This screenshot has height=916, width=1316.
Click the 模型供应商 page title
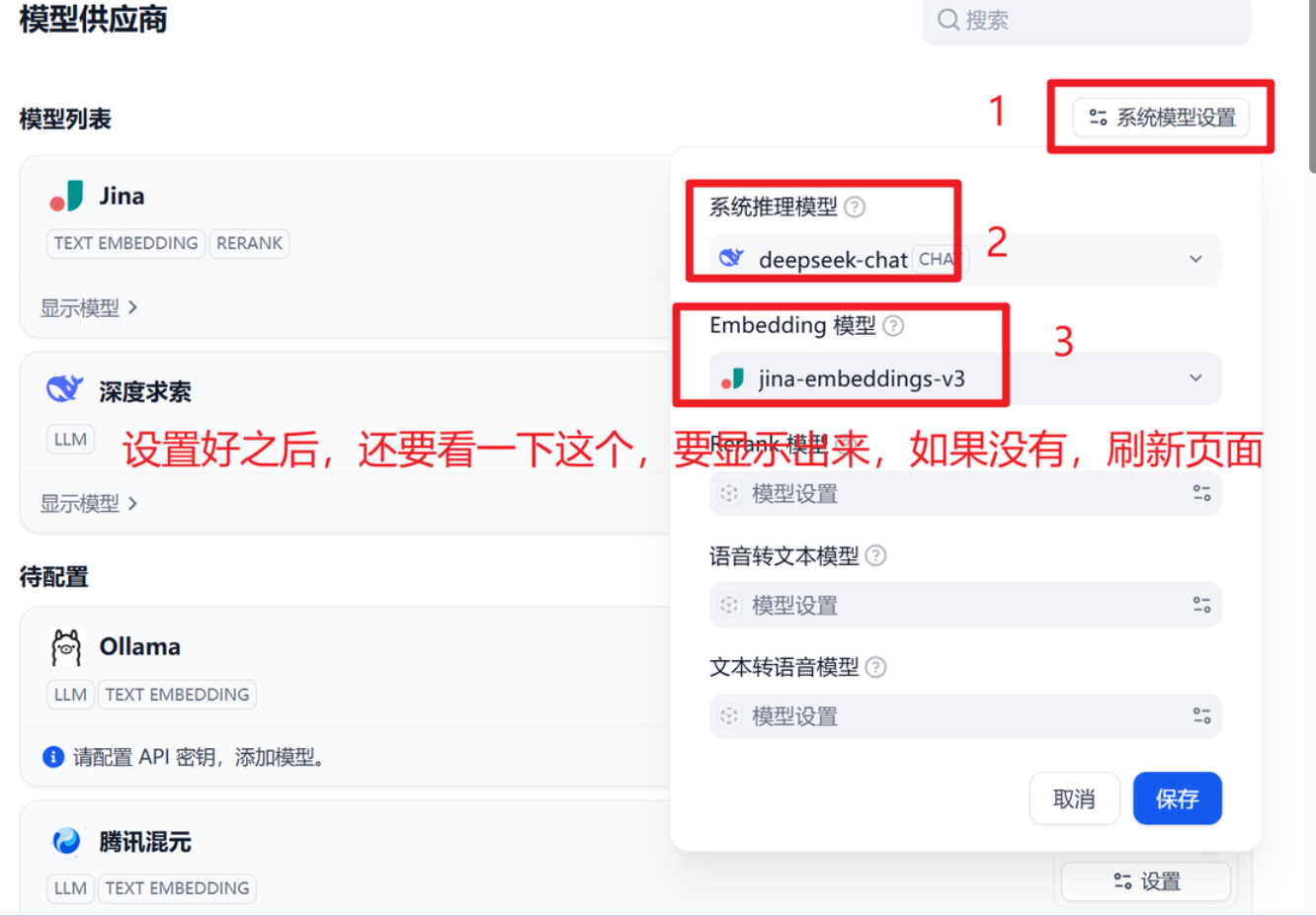coord(93,19)
